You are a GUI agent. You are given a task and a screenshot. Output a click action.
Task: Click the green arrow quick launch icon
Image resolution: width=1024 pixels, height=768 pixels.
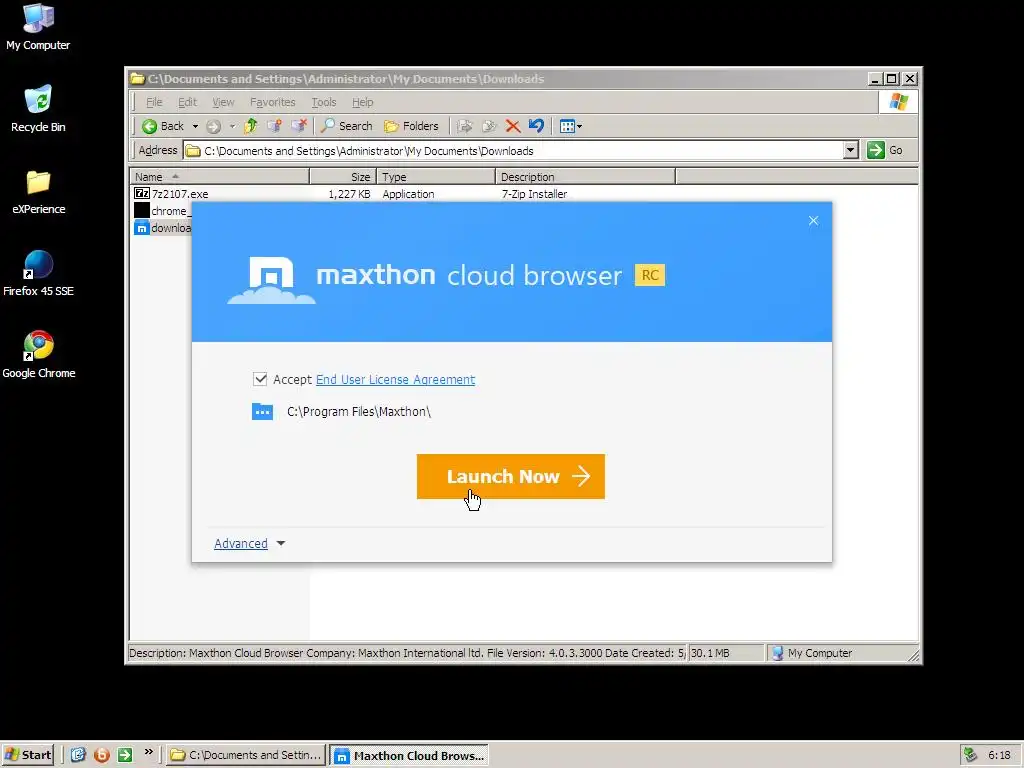(x=125, y=755)
